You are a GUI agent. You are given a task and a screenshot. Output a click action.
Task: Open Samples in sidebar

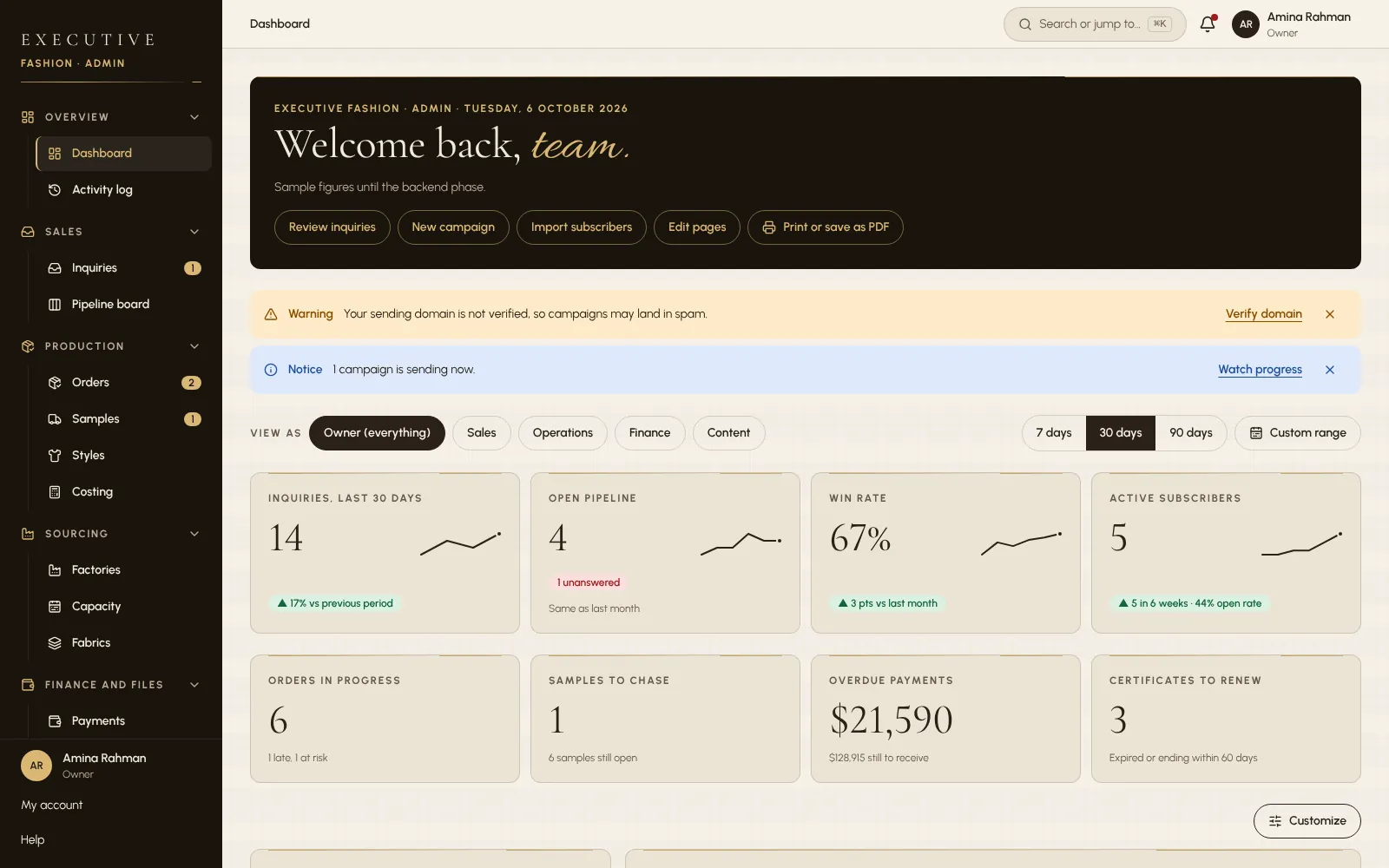point(123,419)
